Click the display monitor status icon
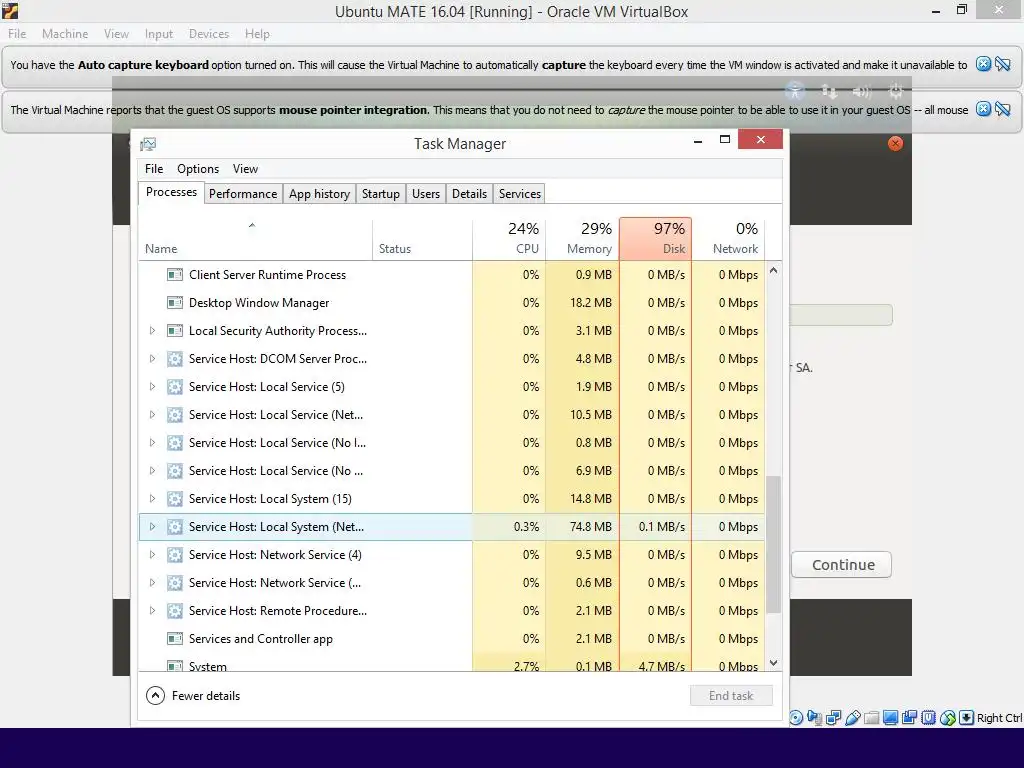The height and width of the screenshot is (768, 1024). pos(890,718)
